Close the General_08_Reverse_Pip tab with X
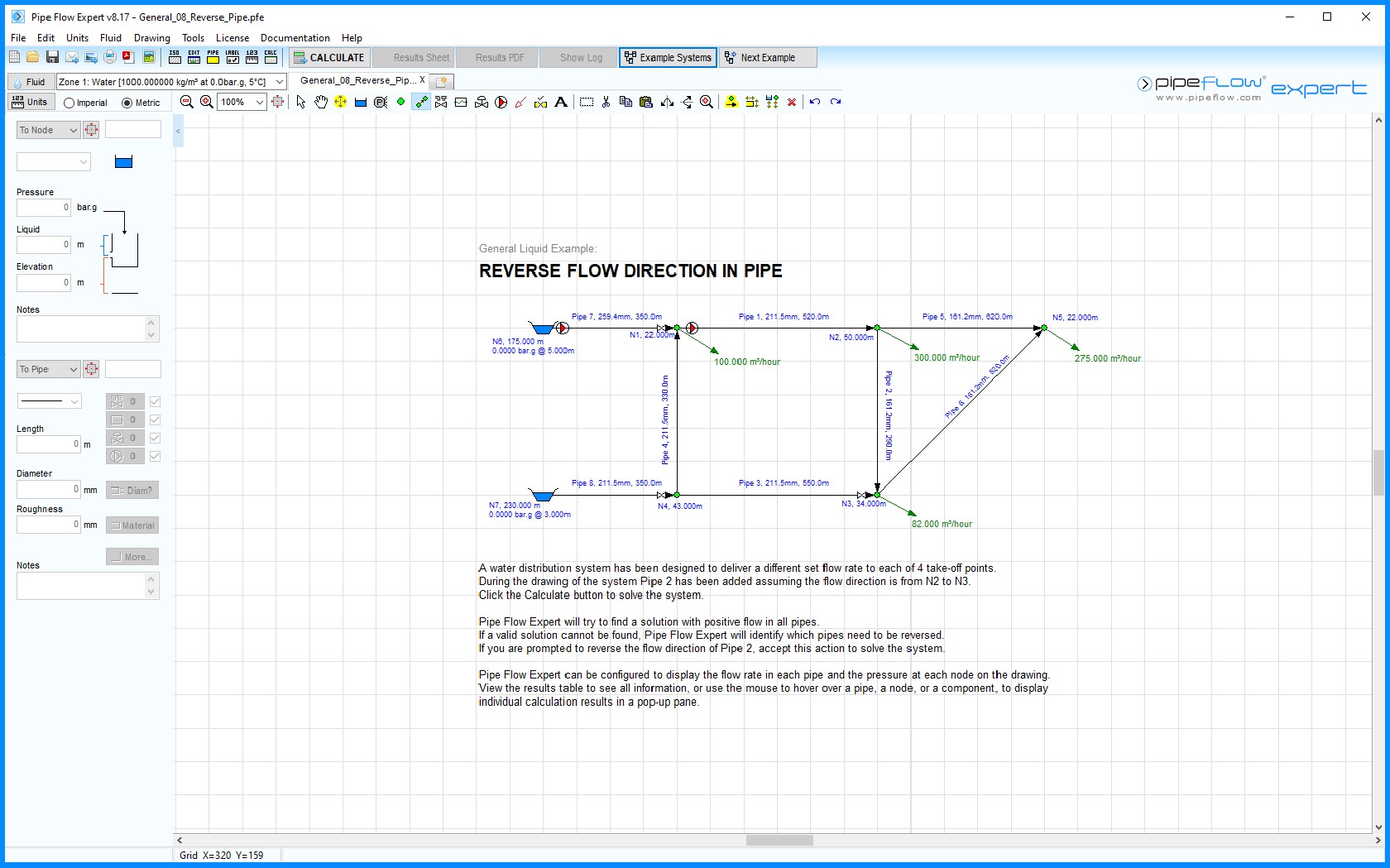 422,80
